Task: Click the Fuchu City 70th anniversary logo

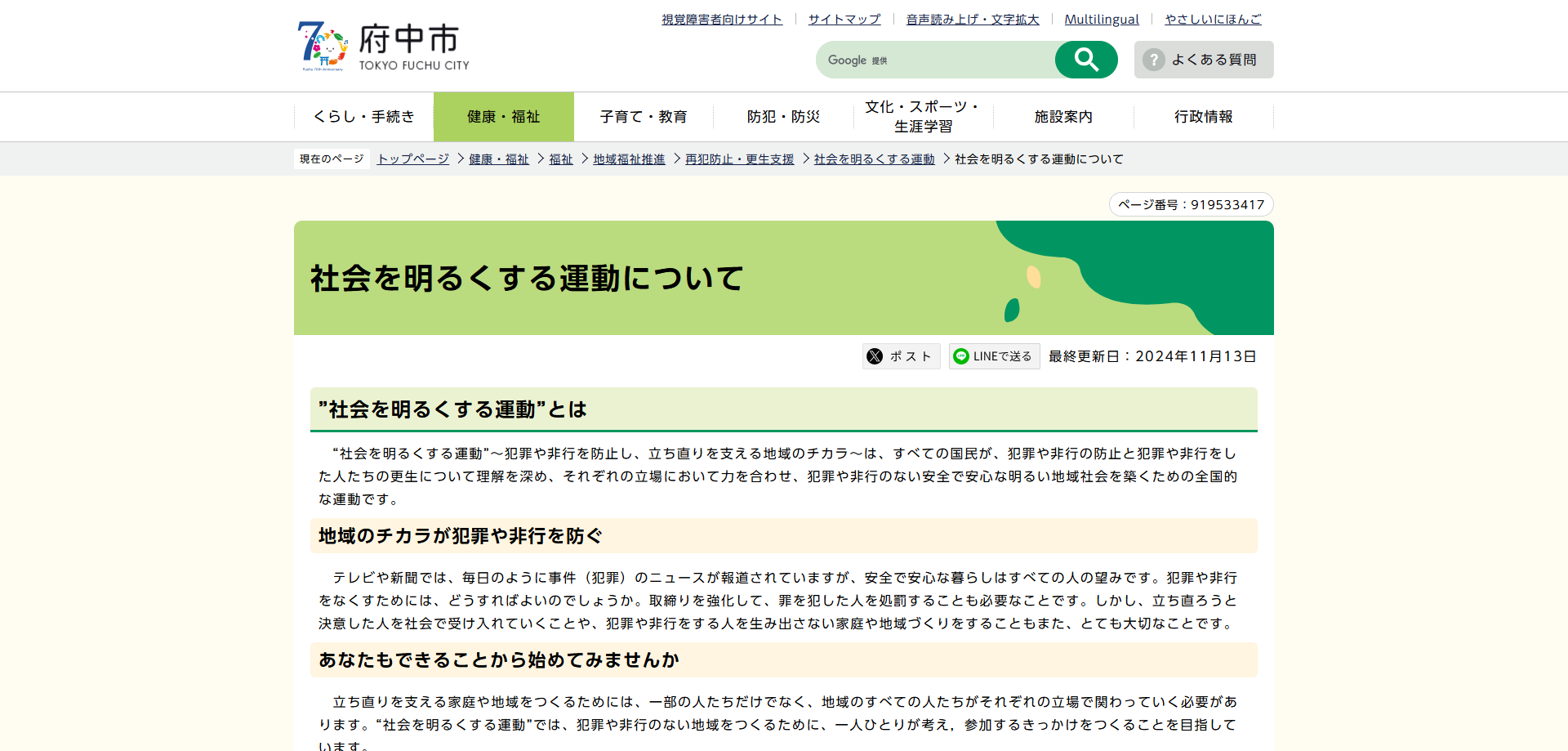Action: point(323,46)
